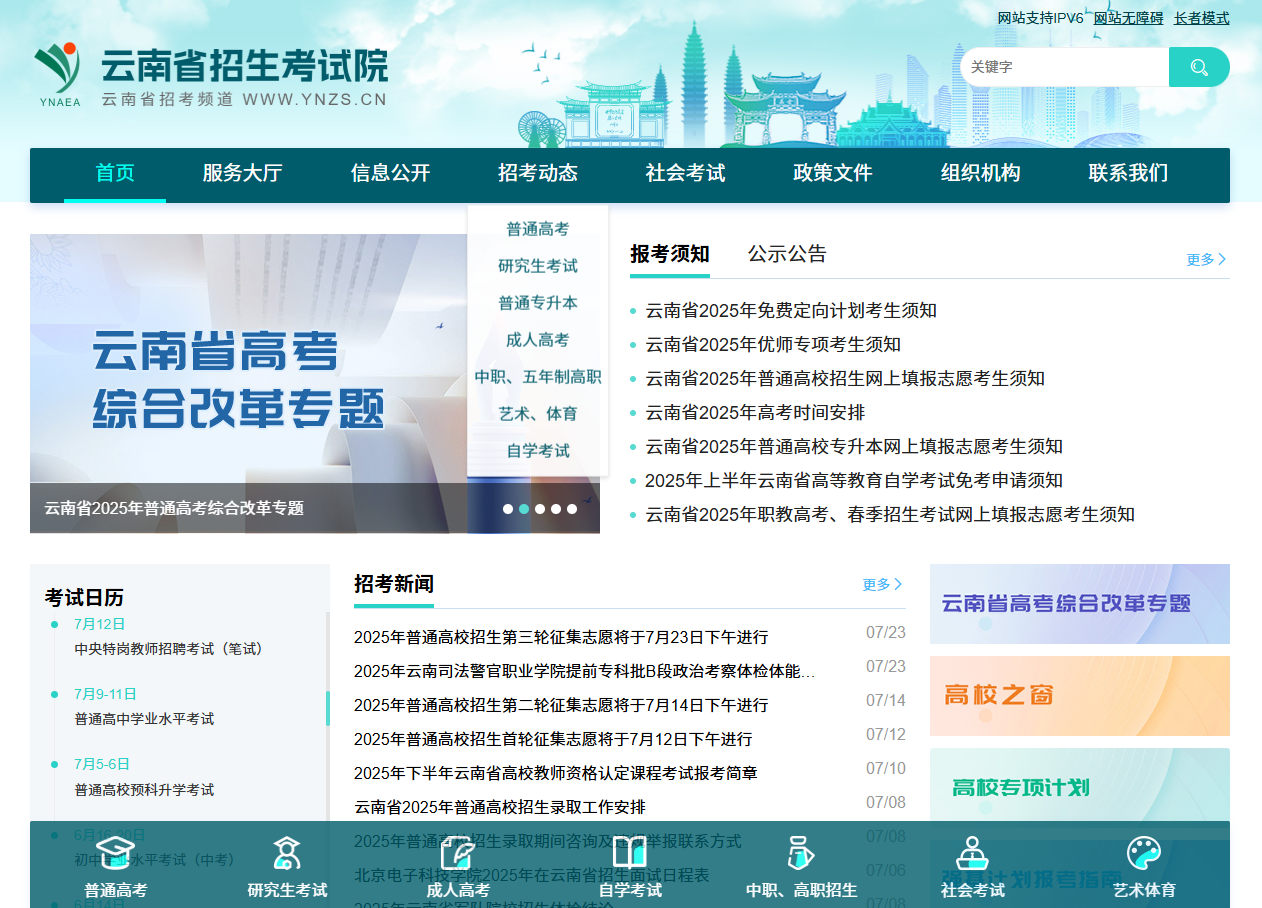This screenshot has width=1262, height=908.
Task: Click the 长者模式 link
Action: pyautogui.click(x=1201, y=18)
